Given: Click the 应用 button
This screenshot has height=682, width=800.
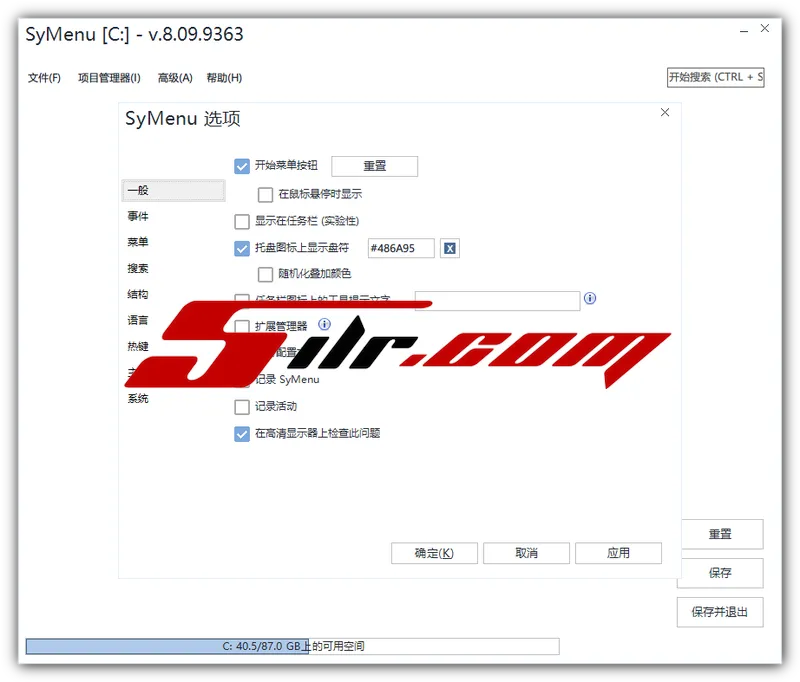Looking at the screenshot, I should (618, 553).
